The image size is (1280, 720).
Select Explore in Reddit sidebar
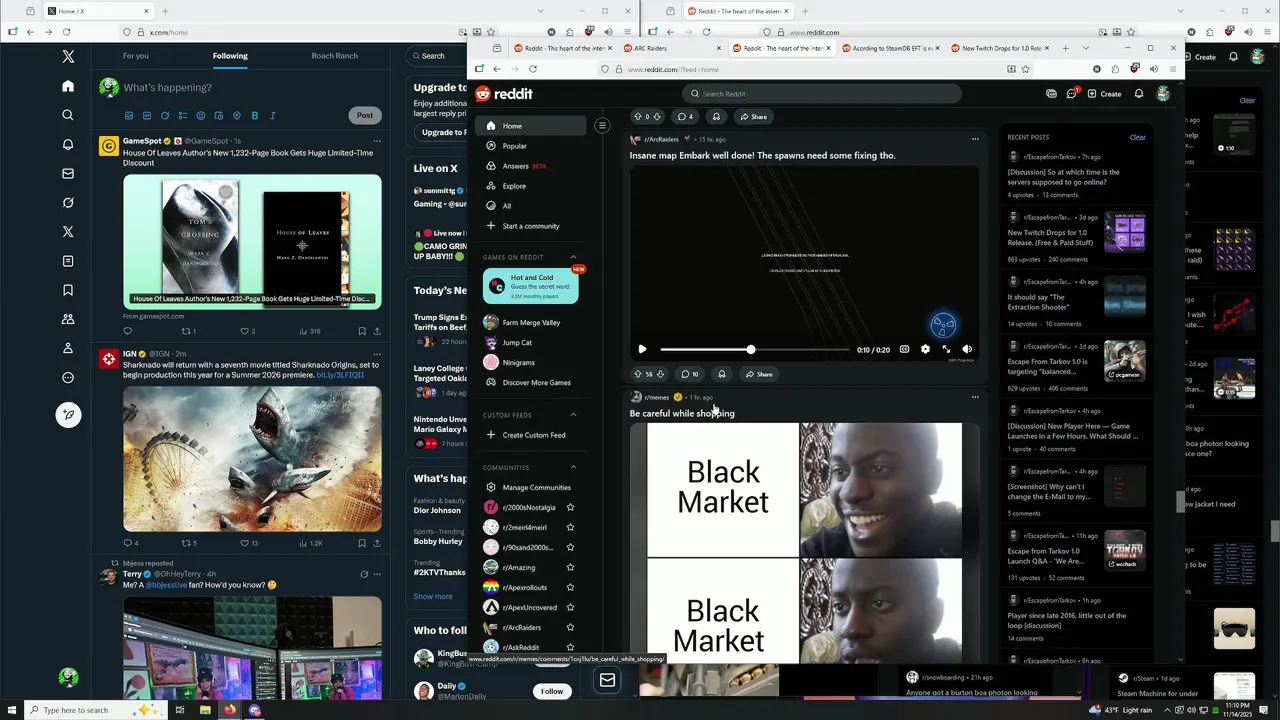pos(530,186)
